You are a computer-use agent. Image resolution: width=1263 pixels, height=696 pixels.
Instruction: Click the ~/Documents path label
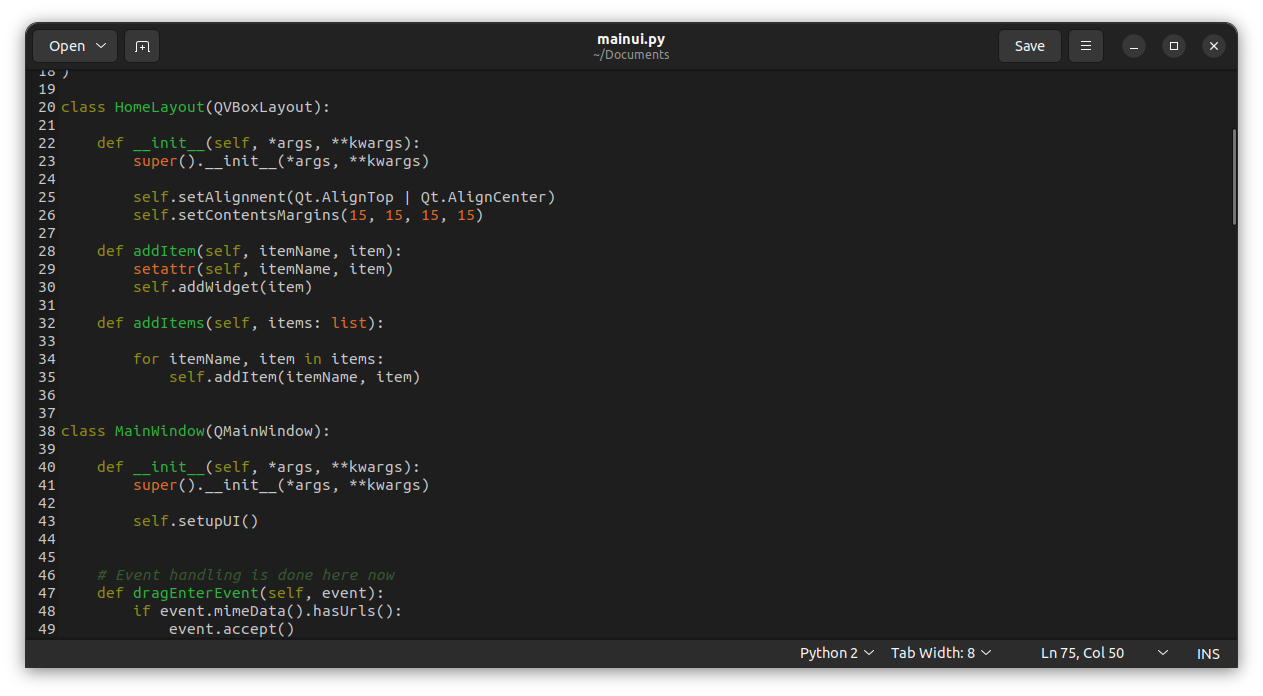(631, 55)
